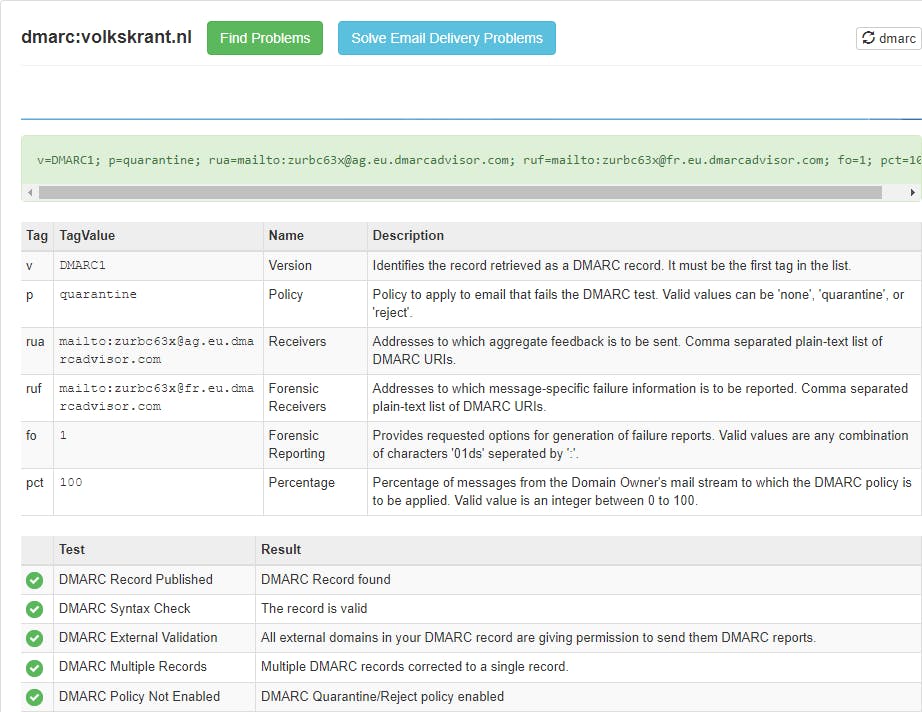
Task: Click the DMARC Policy Not Enabled test name
Action: pyautogui.click(x=139, y=696)
